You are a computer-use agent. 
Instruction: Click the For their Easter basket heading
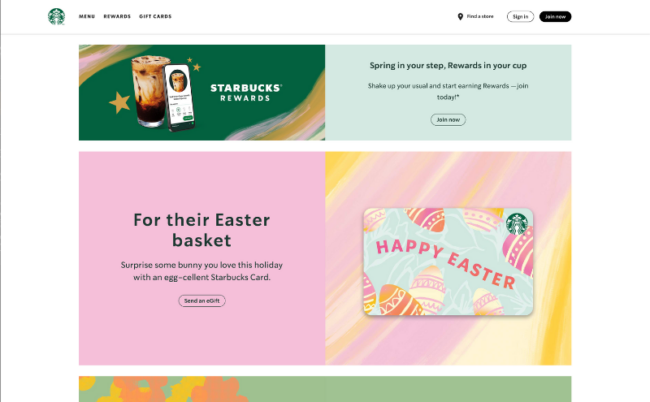point(202,230)
